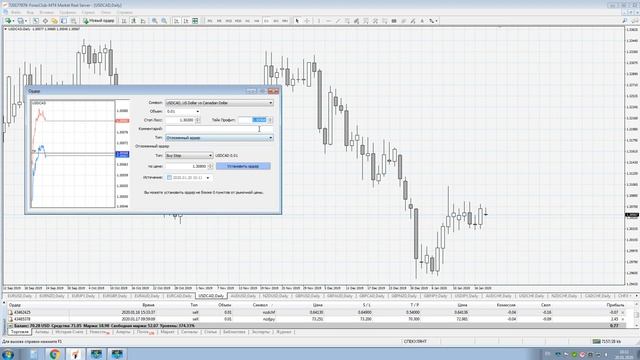Open the GBPCAD,Daily chart tab
Screen dimensions: 640x360
pos(372,296)
